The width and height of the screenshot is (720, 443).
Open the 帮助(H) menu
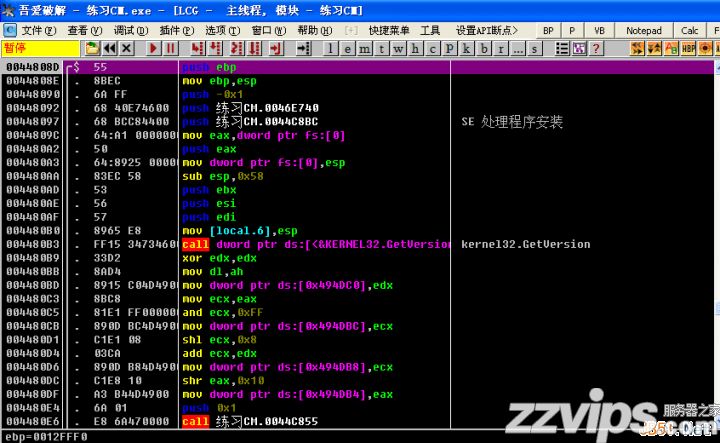coord(315,30)
